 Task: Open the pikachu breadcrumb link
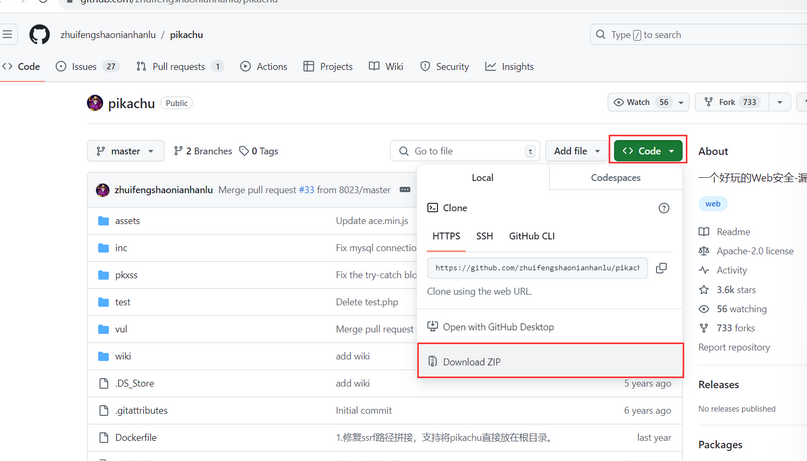[186, 34]
